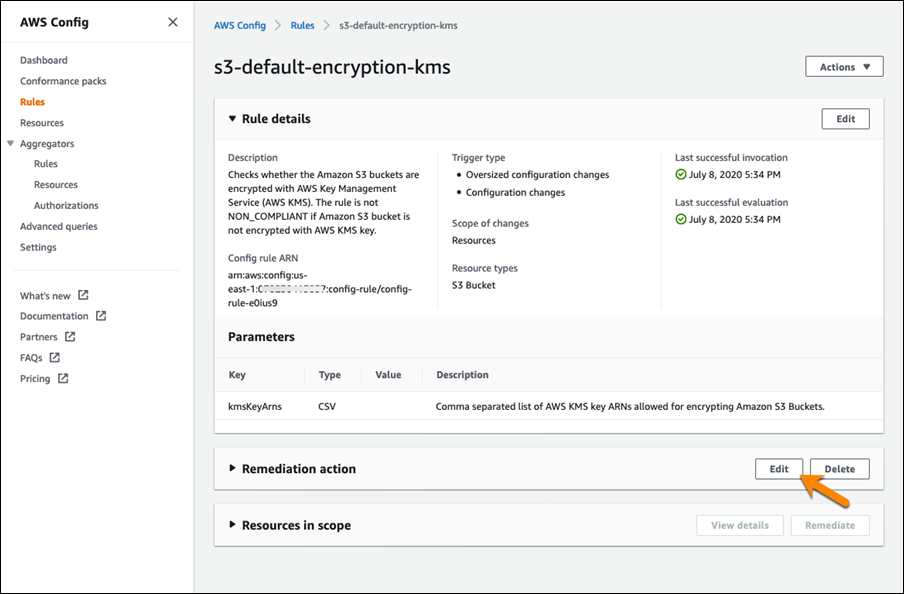Click external link icon beside Pricing
Viewport: 904px width, 594px height.
(x=63, y=379)
